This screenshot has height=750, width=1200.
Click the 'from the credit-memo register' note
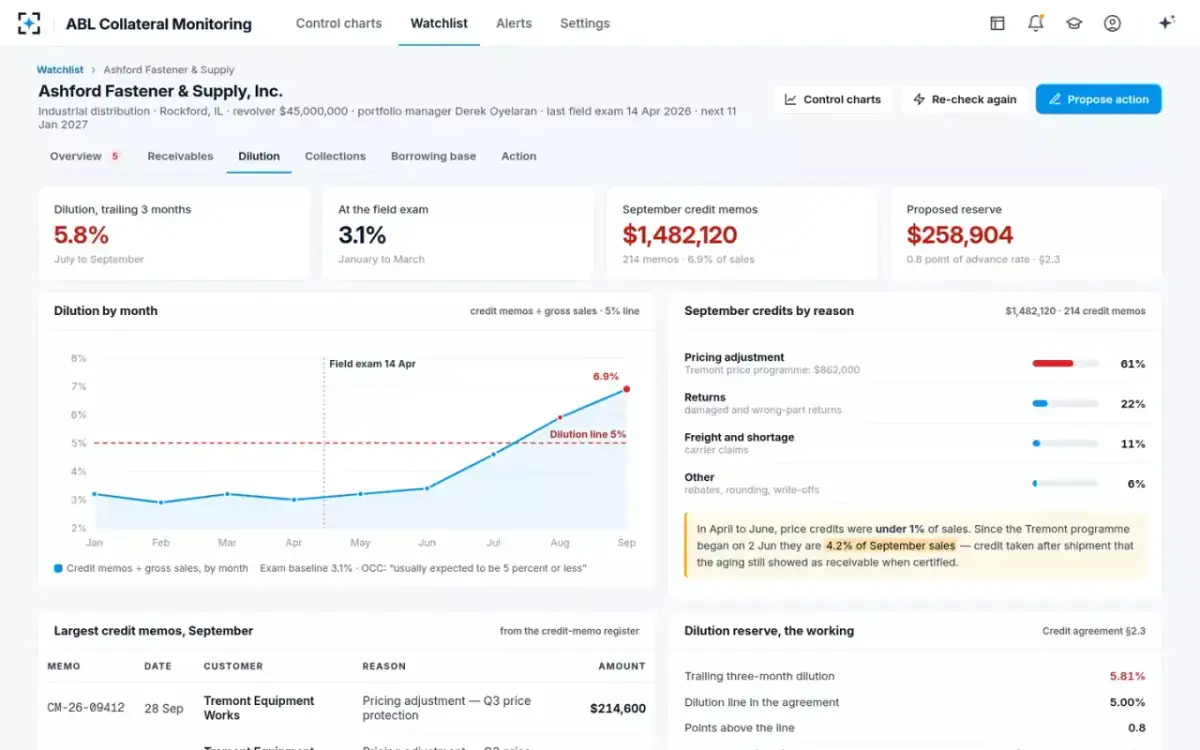570,631
